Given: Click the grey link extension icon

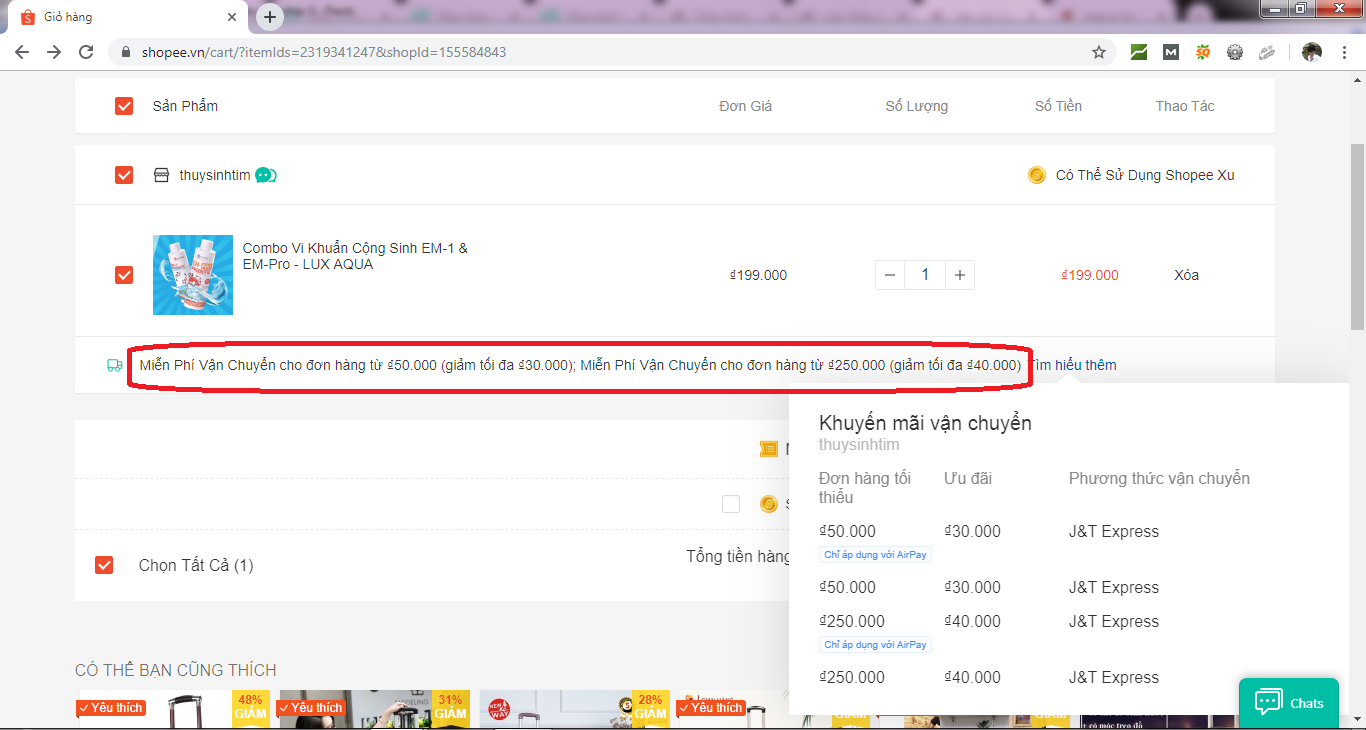Looking at the screenshot, I should pos(1267,52).
